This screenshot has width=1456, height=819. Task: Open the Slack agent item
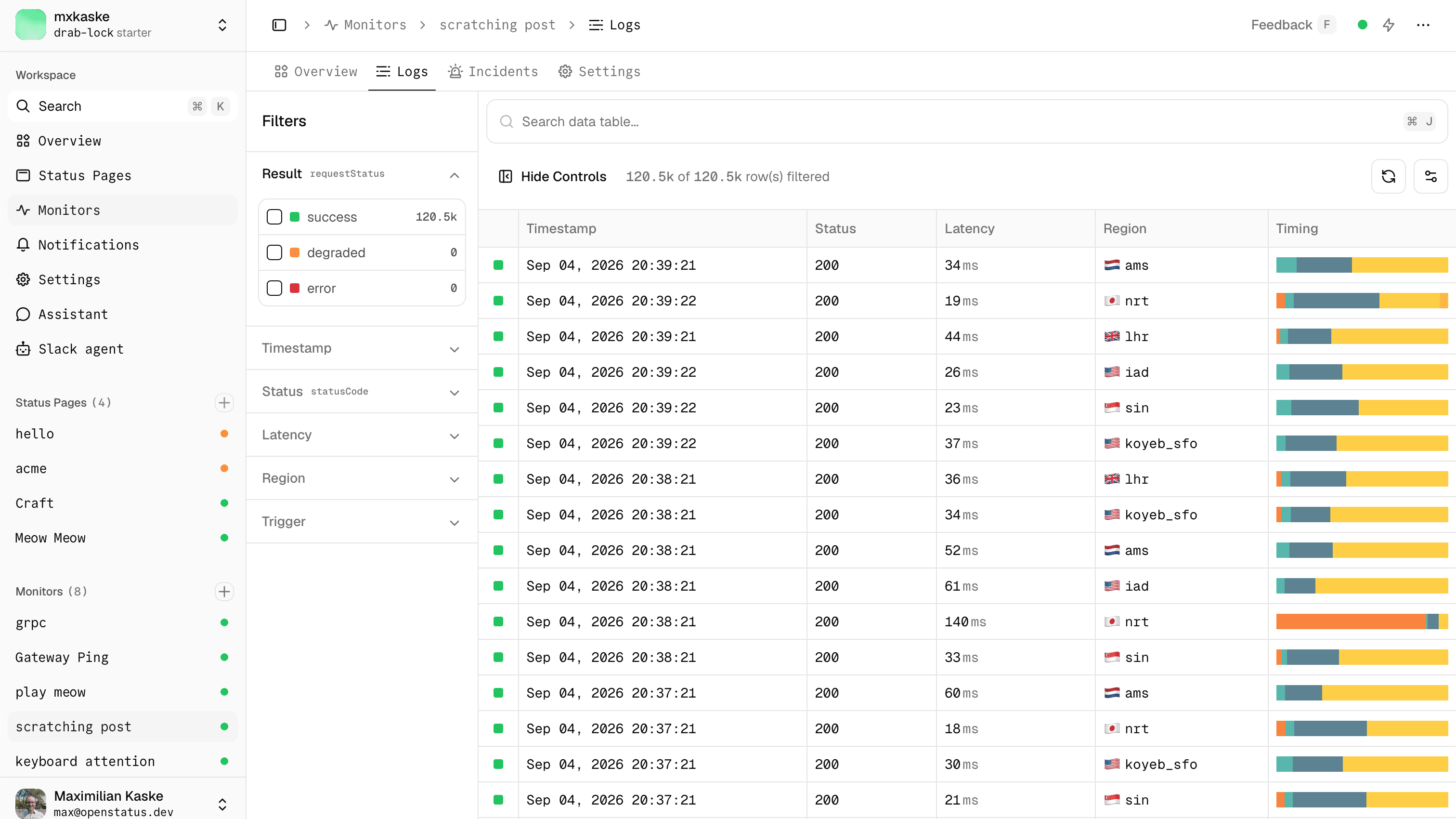(x=123, y=349)
